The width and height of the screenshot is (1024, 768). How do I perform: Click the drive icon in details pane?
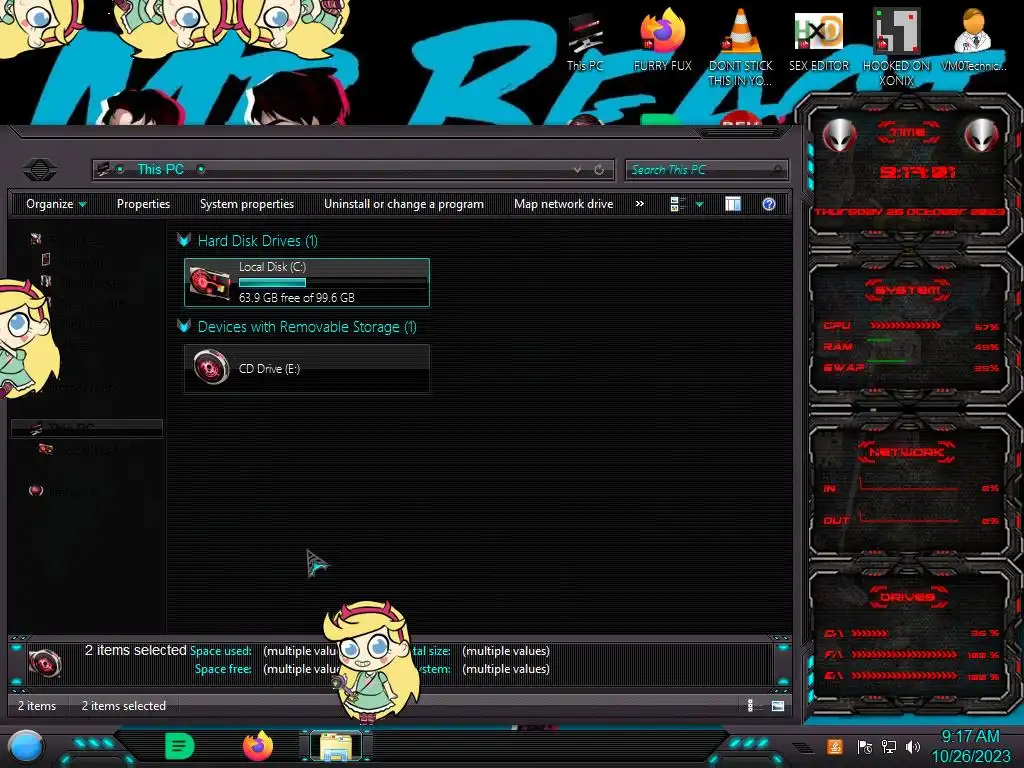tap(45, 662)
